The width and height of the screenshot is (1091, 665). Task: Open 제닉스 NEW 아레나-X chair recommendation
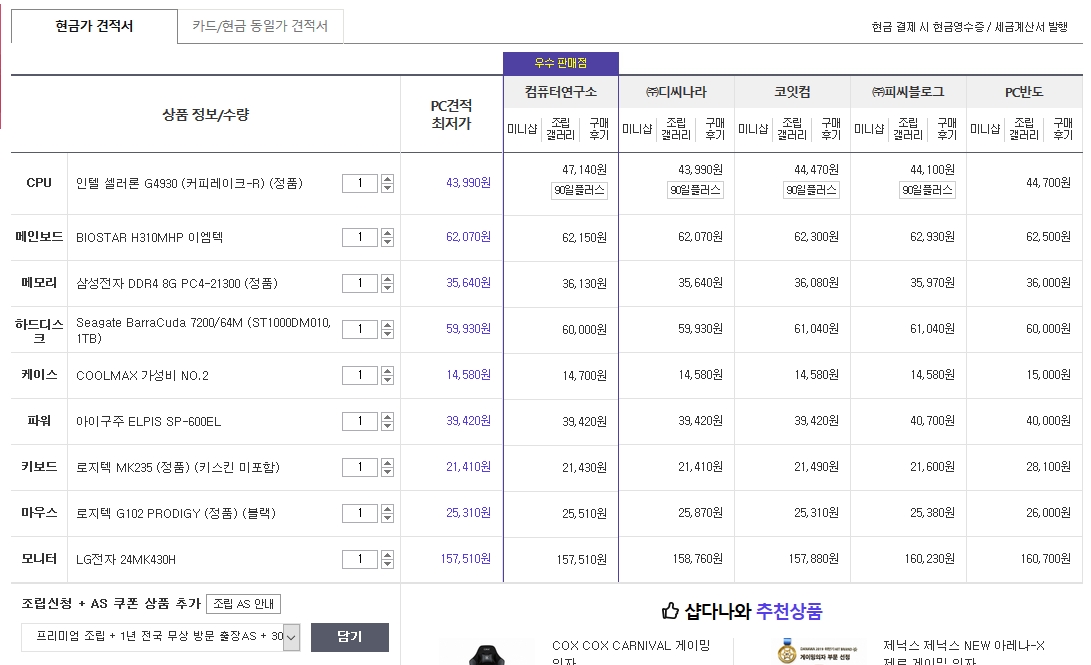(x=964, y=652)
